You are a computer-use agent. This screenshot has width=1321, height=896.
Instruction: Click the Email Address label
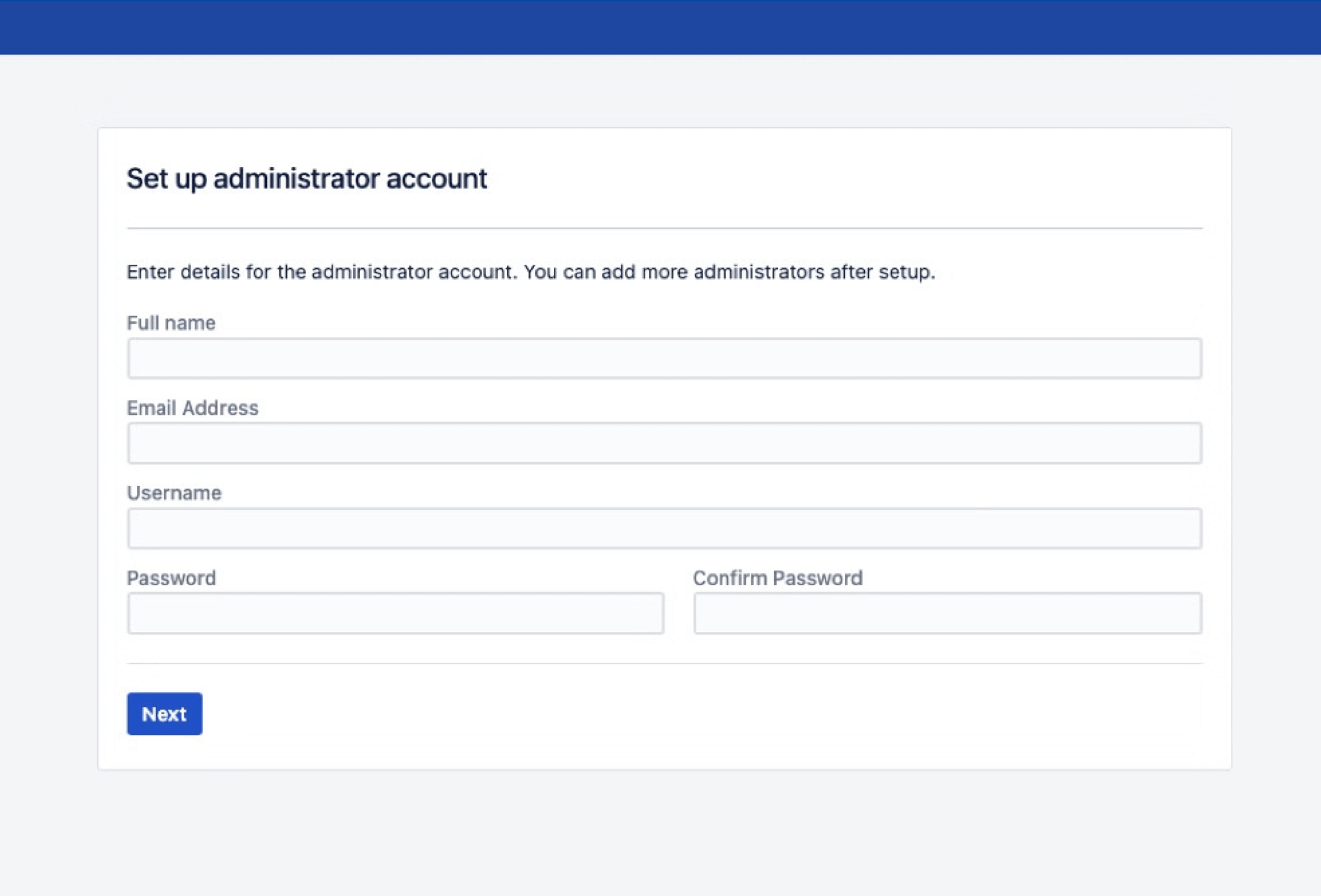coord(193,408)
